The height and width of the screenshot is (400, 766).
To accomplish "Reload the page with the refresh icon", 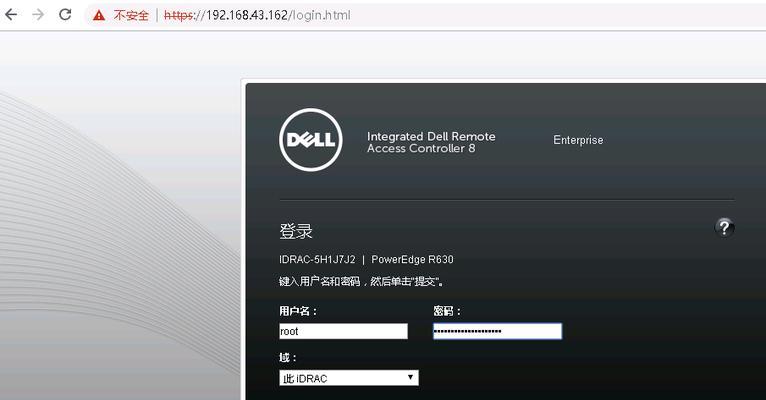I will coord(65,15).
